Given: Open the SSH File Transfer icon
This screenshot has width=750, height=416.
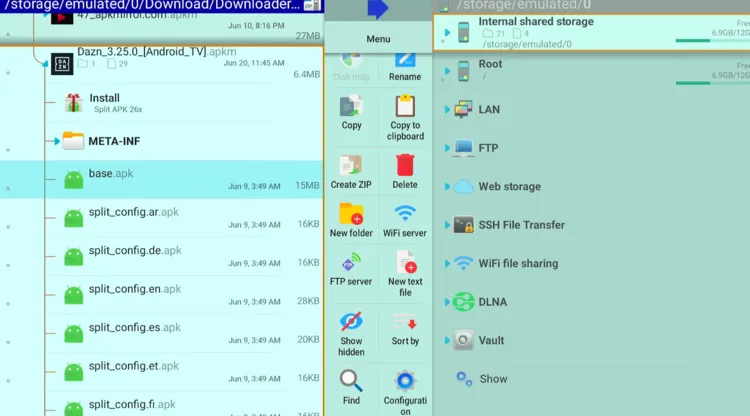Looking at the screenshot, I should pos(463,225).
